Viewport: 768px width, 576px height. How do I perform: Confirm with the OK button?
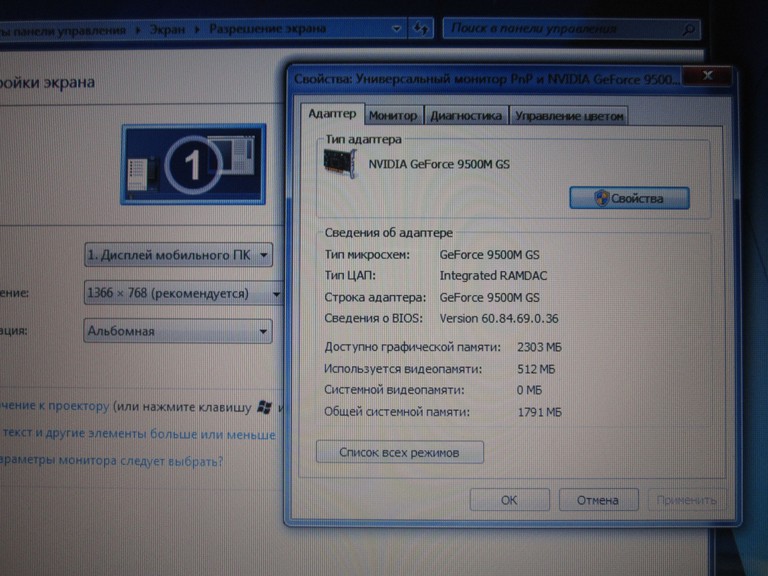pos(509,500)
